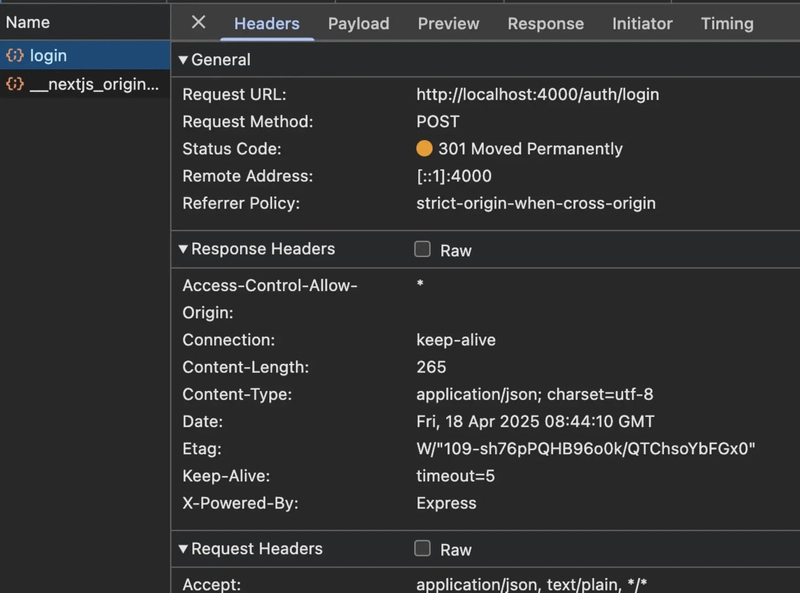
Task: Click the Etag value W/"109-sh76...
Action: tap(586, 449)
